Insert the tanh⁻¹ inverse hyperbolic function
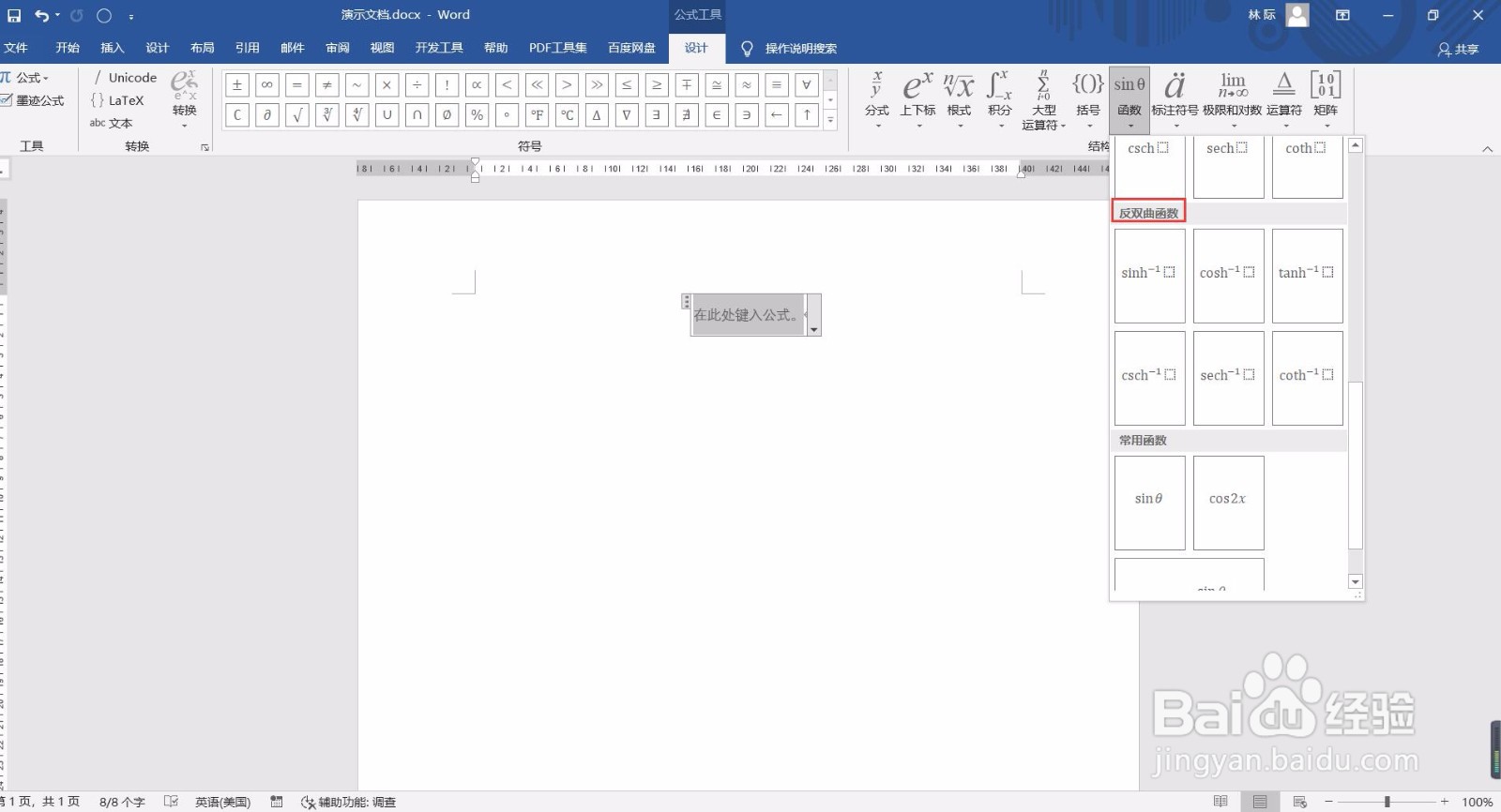The image size is (1501, 812). point(1307,276)
